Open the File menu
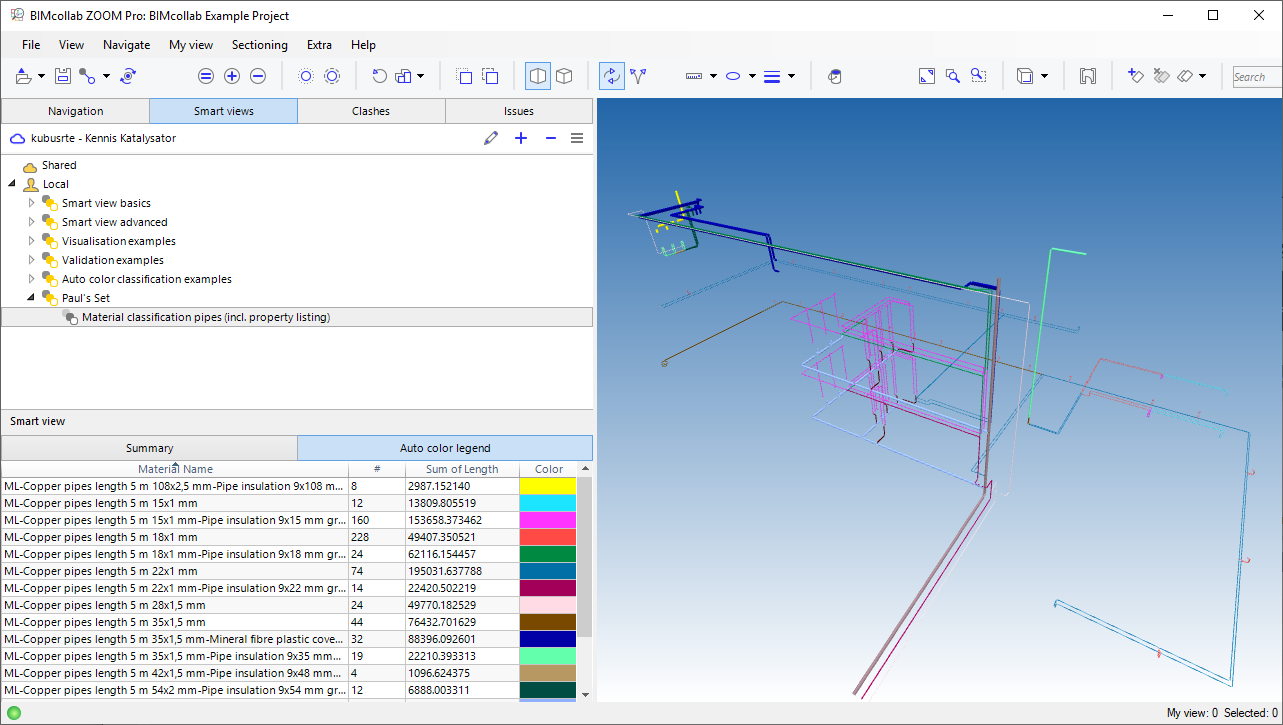Screen dimensions: 1283x725 click(31, 45)
